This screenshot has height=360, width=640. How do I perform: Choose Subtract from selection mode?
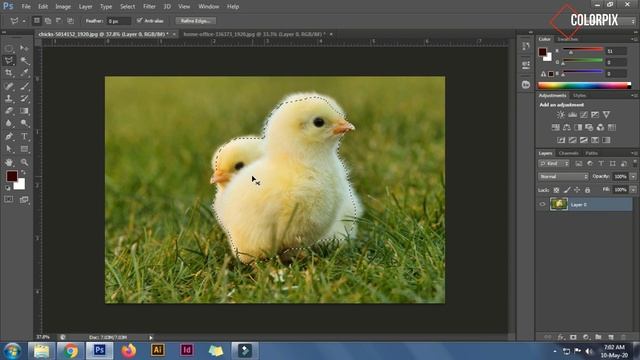point(59,20)
